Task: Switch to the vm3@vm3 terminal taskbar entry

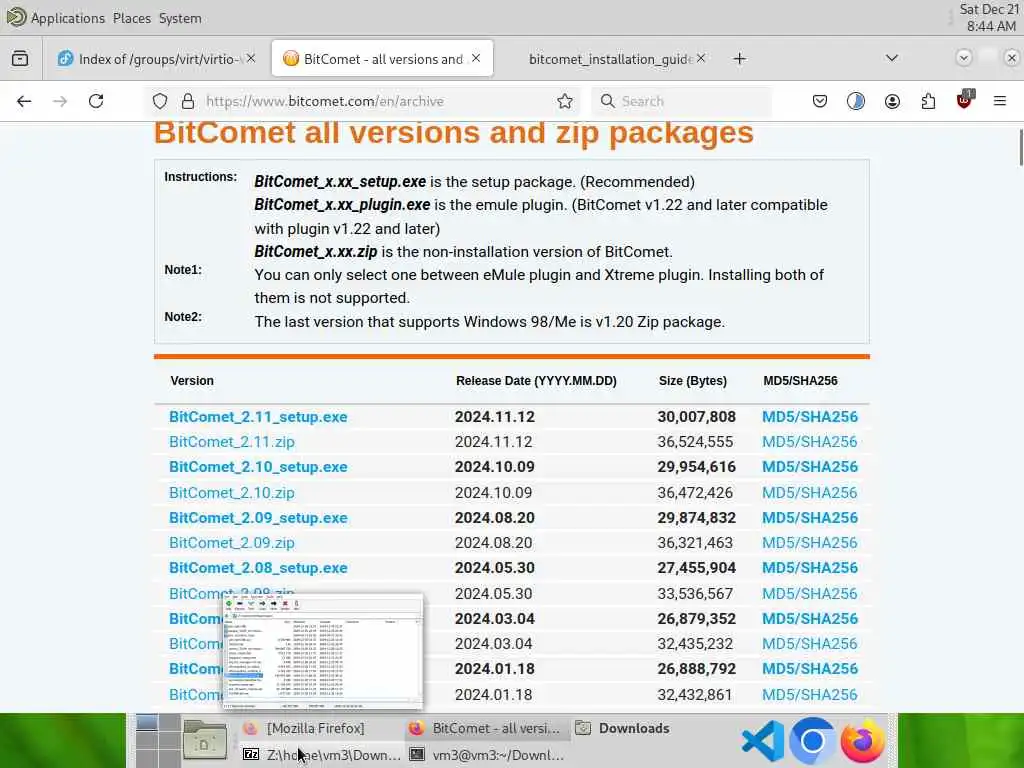Action: (487, 755)
